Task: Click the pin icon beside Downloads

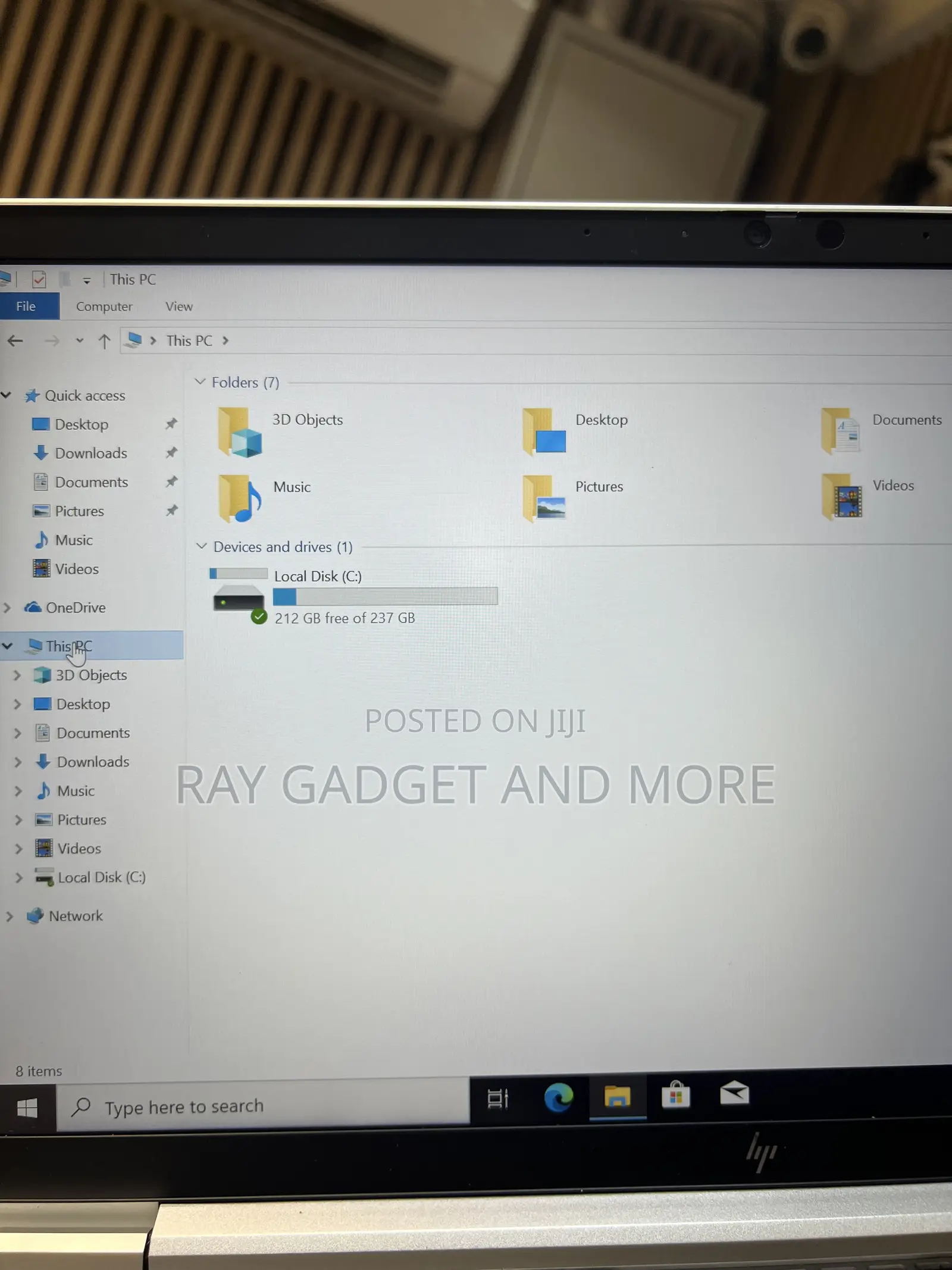Action: pos(171,452)
